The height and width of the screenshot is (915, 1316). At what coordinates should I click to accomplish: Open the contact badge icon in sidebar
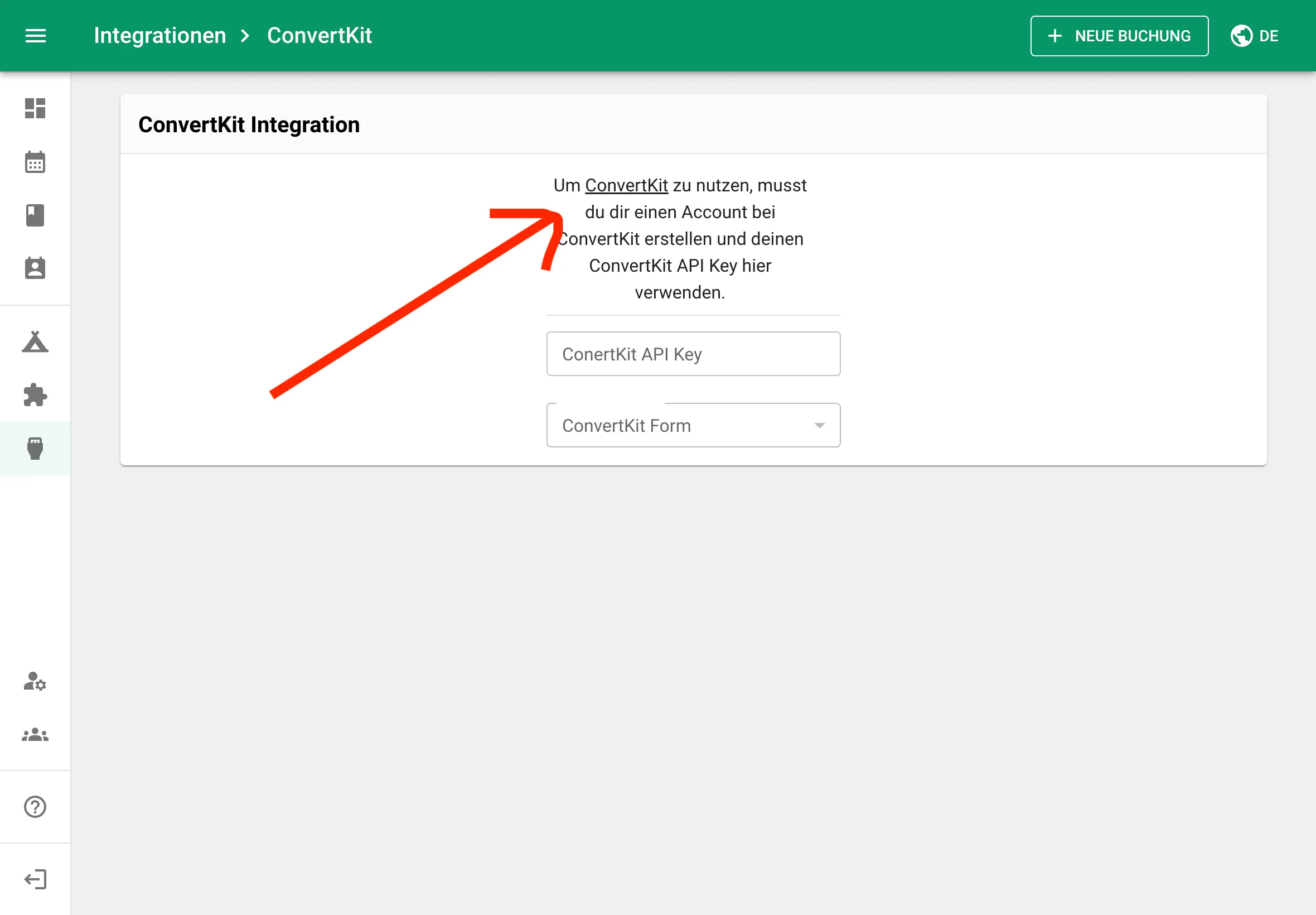click(x=35, y=268)
